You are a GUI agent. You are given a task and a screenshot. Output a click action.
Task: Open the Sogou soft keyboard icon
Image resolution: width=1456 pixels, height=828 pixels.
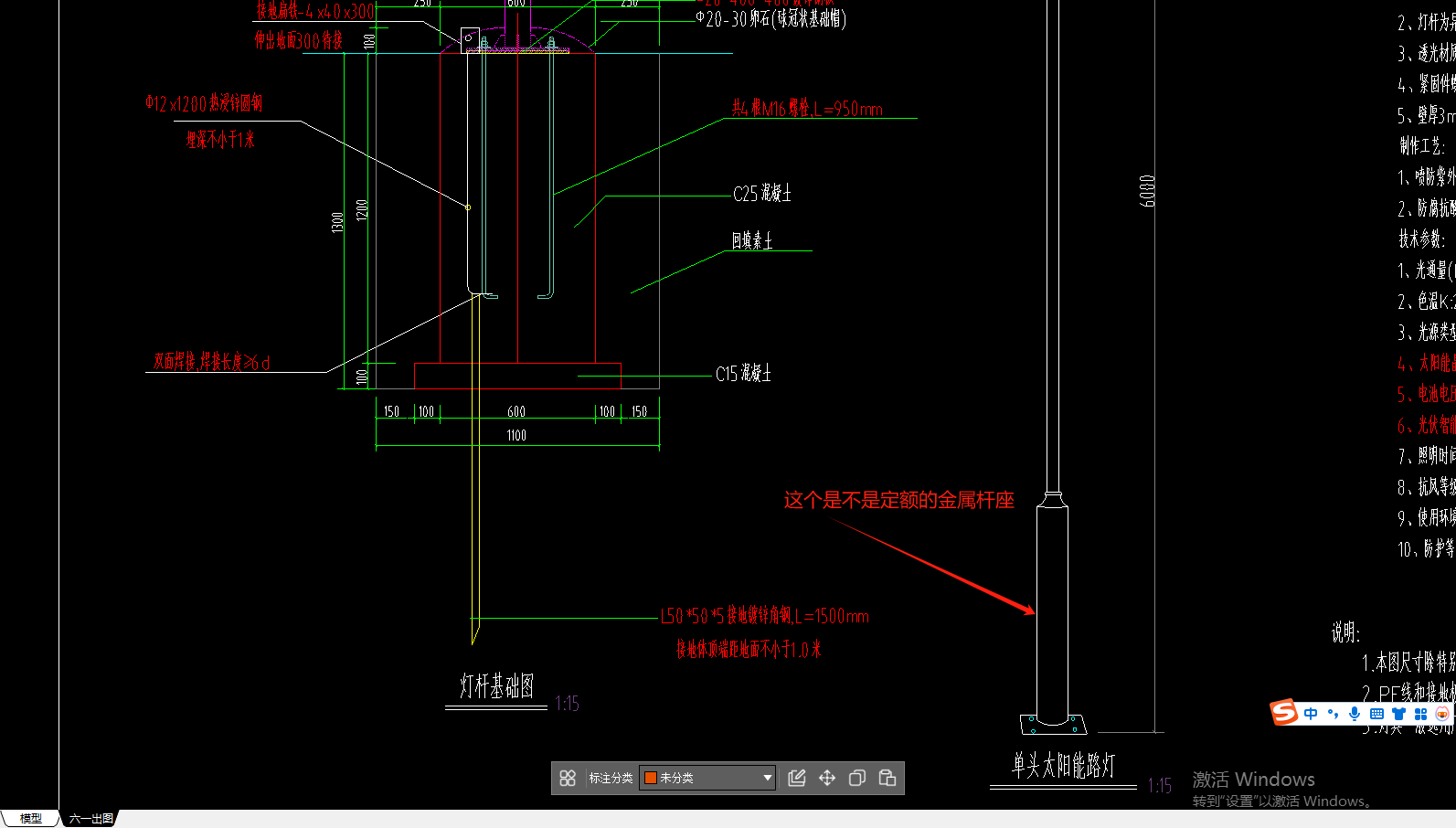pos(1376,714)
